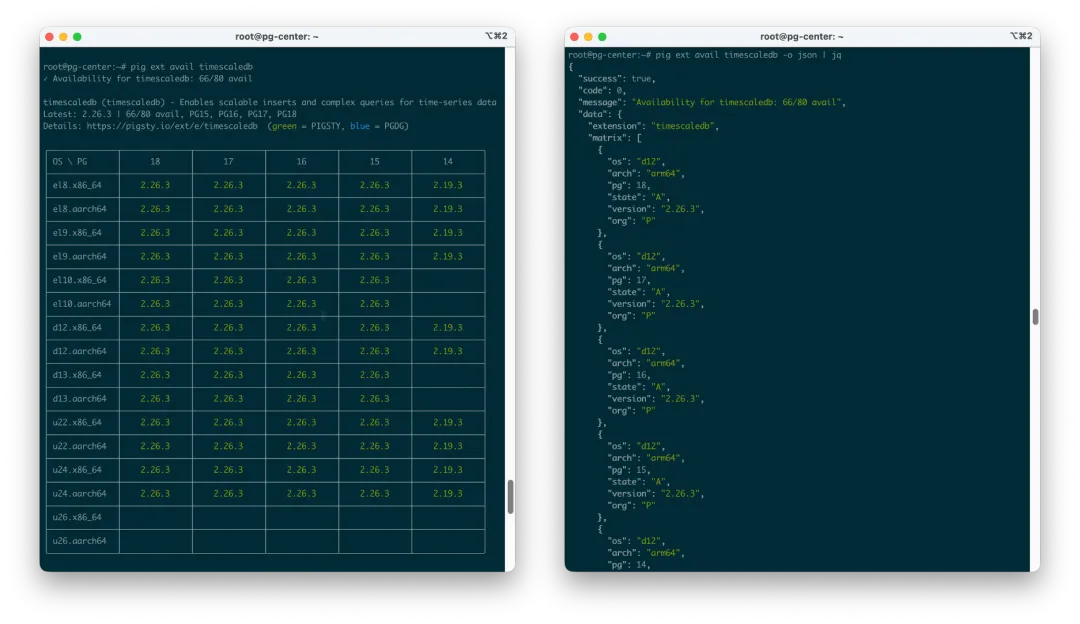Click the PG 14 column header
The image size is (1080, 624).
[447, 161]
